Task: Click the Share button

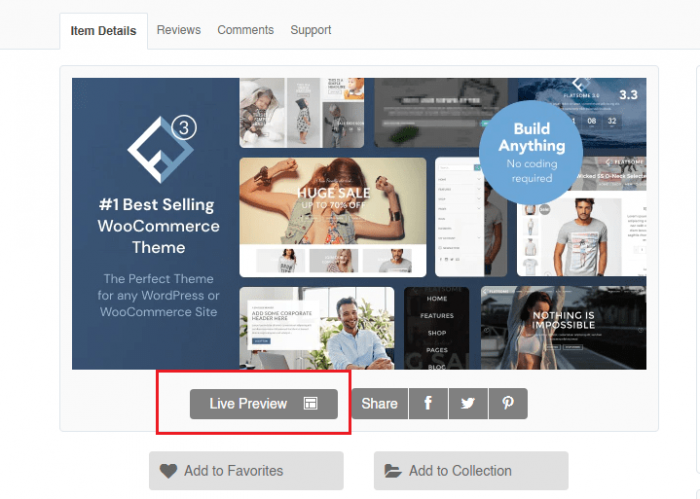Action: 379,403
